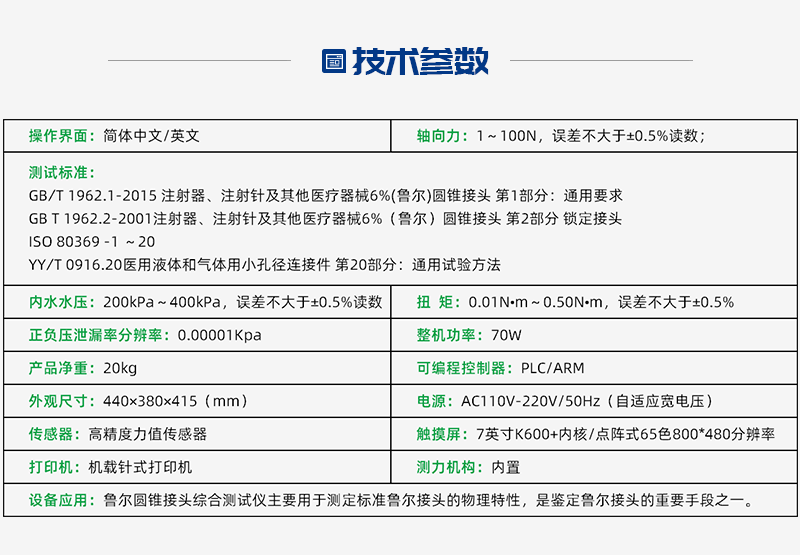Select the YY/T 0916.20 standard line
Screen dimensions: 800x555
click(264, 265)
